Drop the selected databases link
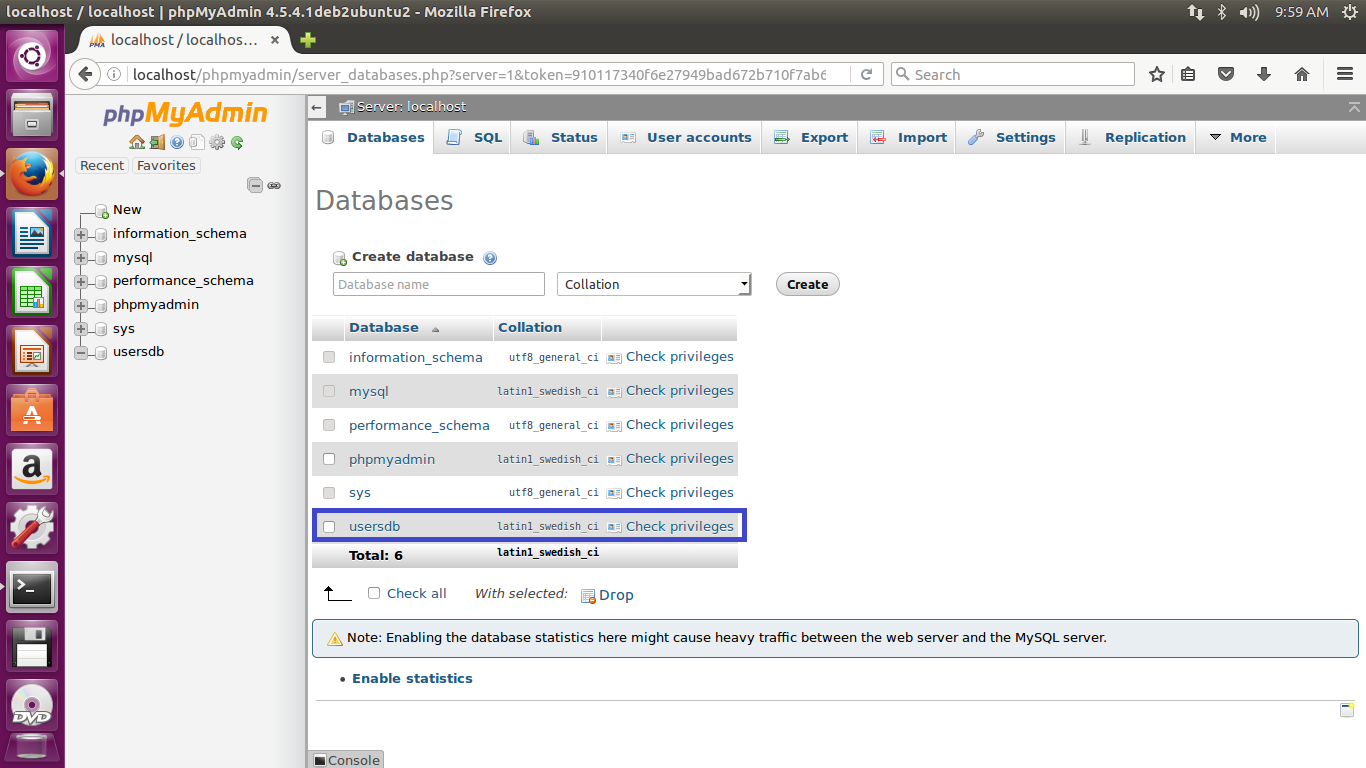Image resolution: width=1366 pixels, height=768 pixels. pos(607,595)
